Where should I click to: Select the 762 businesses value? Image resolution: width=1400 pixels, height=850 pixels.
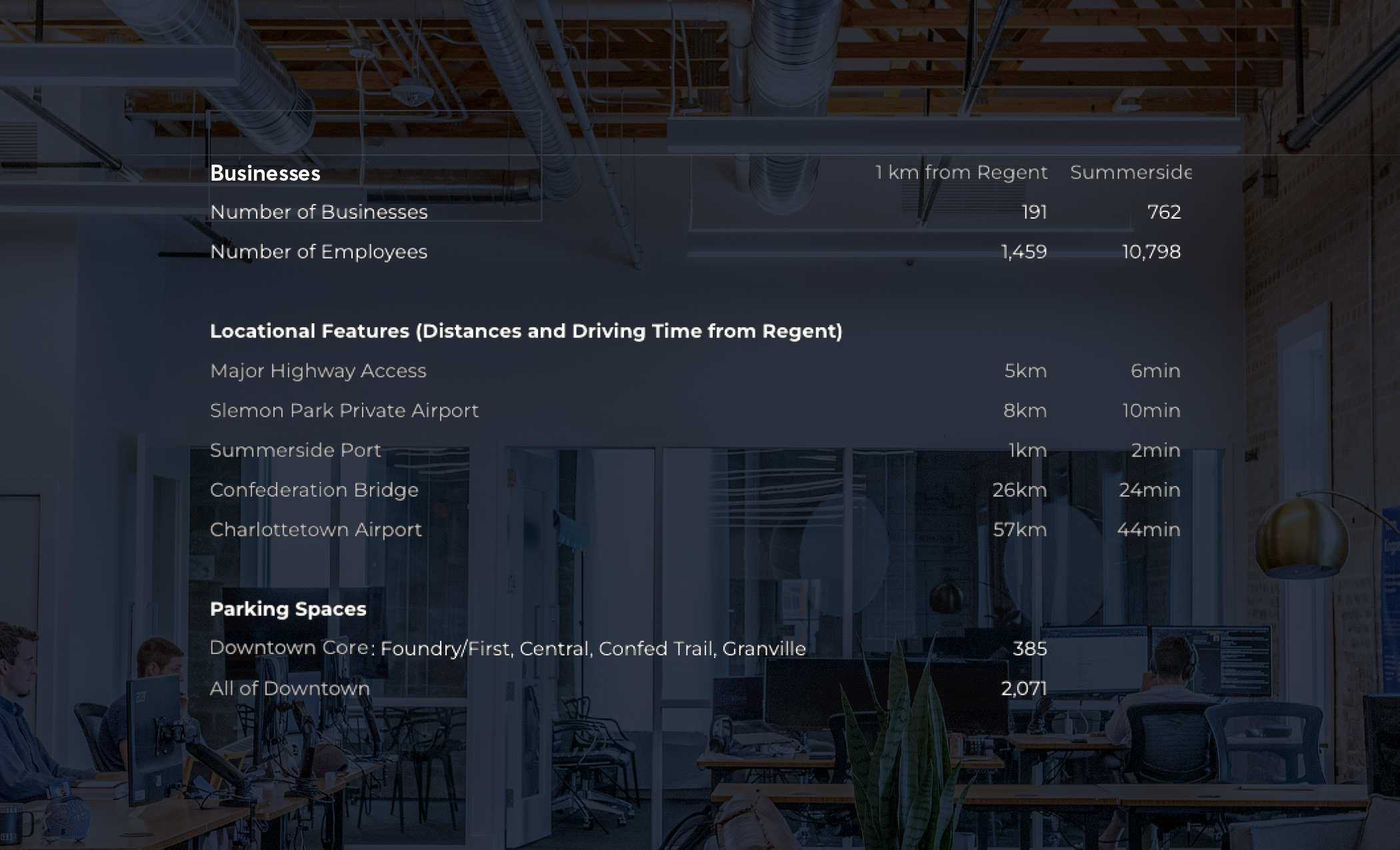(x=1163, y=212)
